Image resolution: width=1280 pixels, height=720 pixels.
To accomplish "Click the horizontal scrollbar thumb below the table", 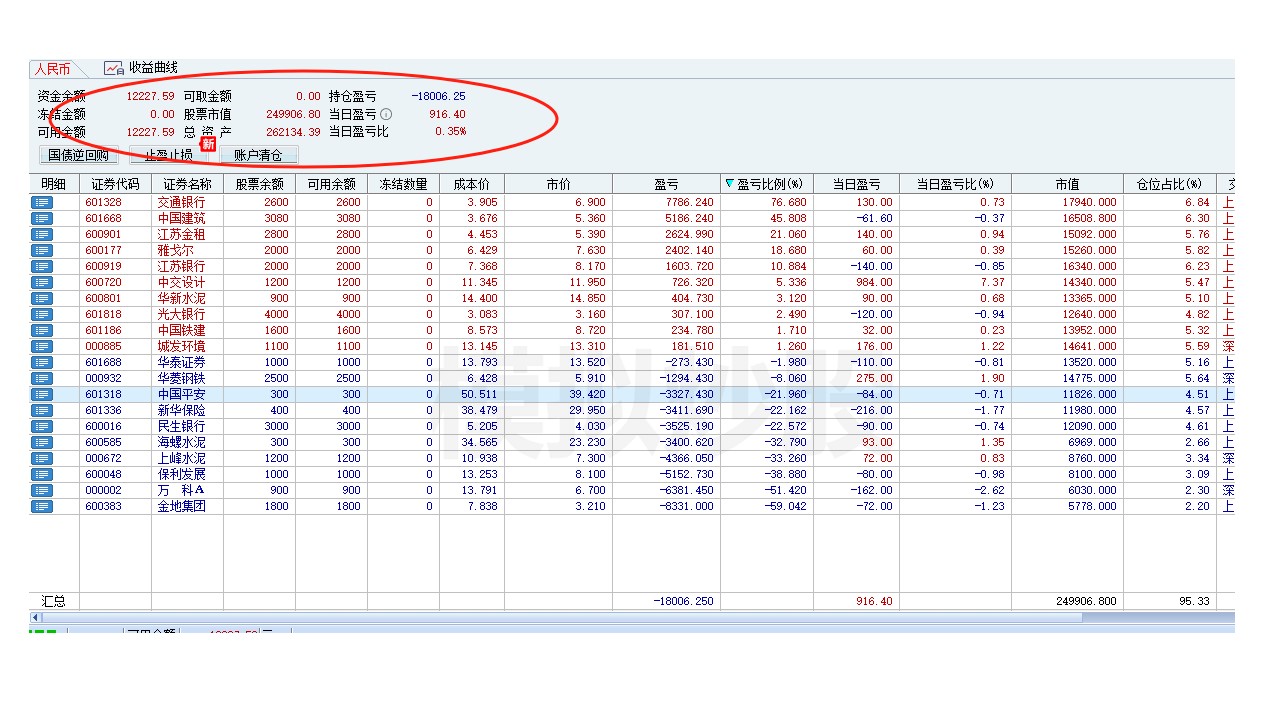I will tap(562, 617).
